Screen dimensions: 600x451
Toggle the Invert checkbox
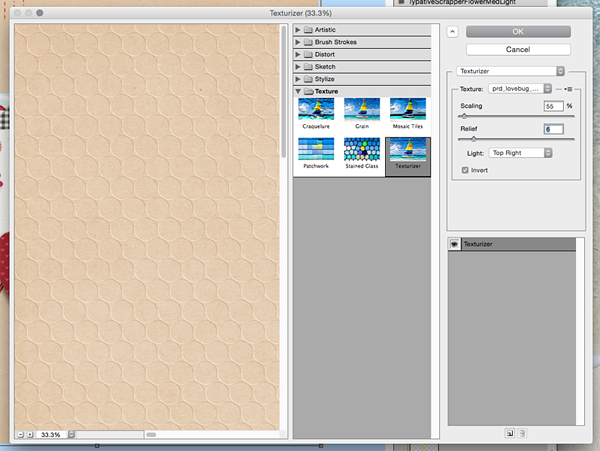click(465, 170)
